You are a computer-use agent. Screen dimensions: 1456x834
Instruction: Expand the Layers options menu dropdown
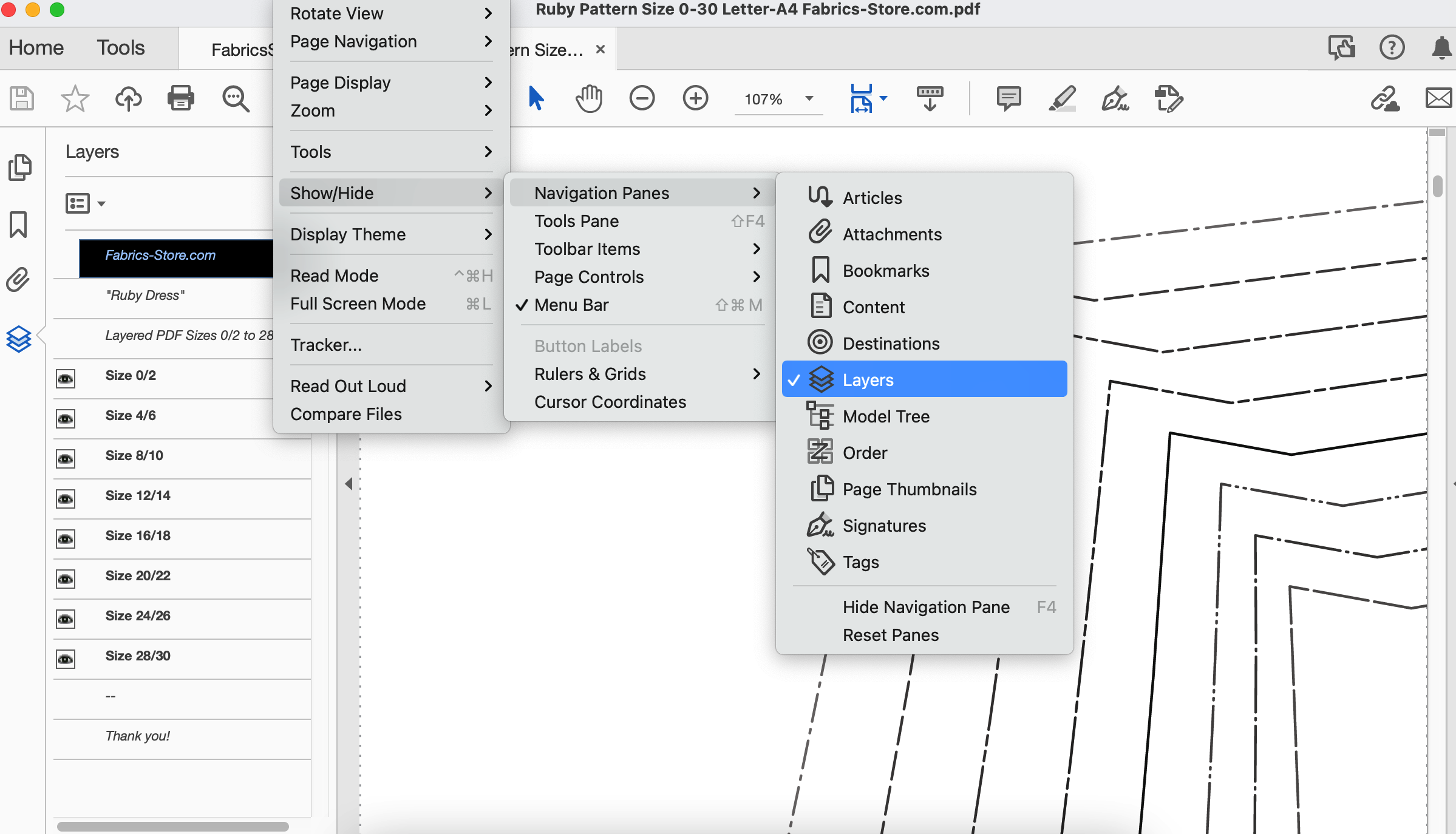click(86, 203)
